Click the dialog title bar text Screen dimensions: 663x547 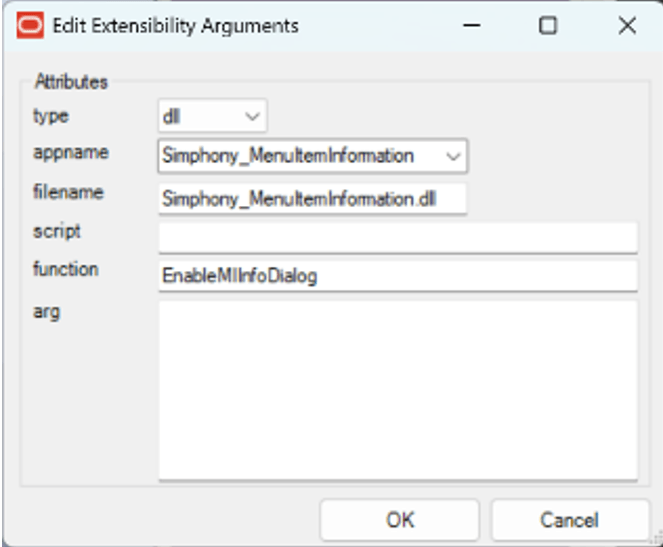pos(175,26)
